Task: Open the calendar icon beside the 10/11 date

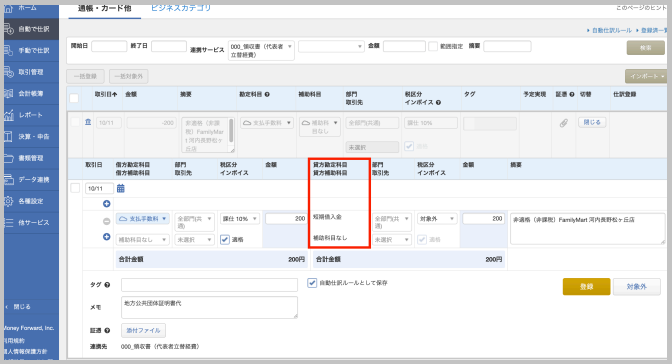Action: pyautogui.click(x=121, y=188)
